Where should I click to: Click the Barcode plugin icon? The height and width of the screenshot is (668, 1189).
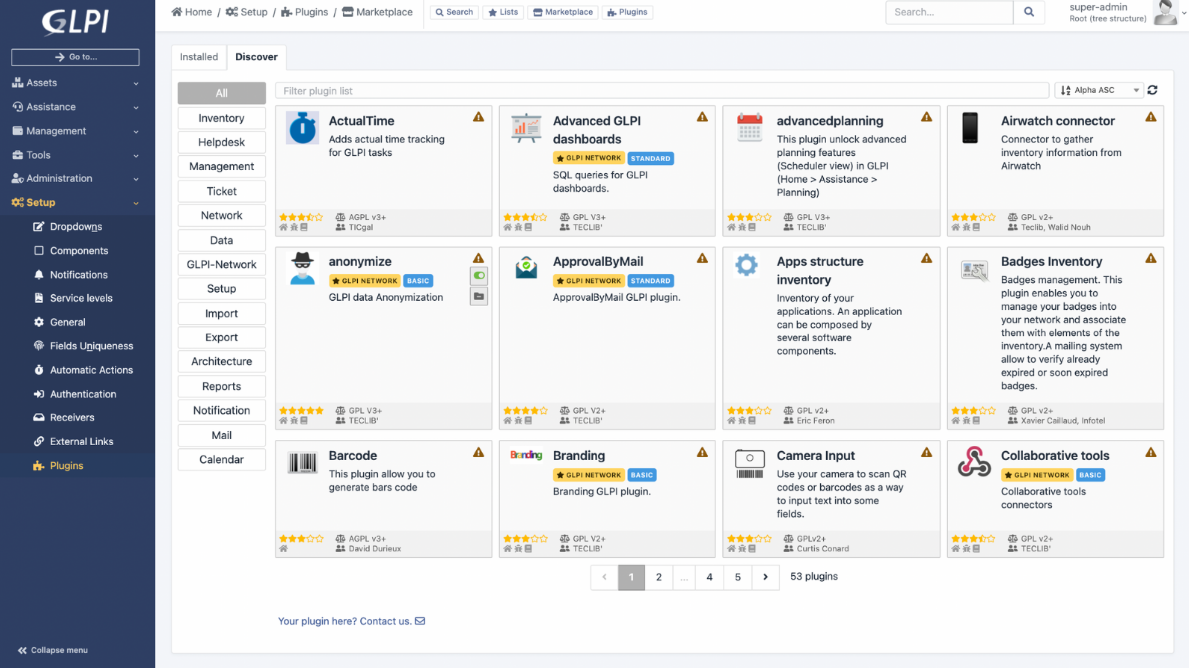coord(303,462)
